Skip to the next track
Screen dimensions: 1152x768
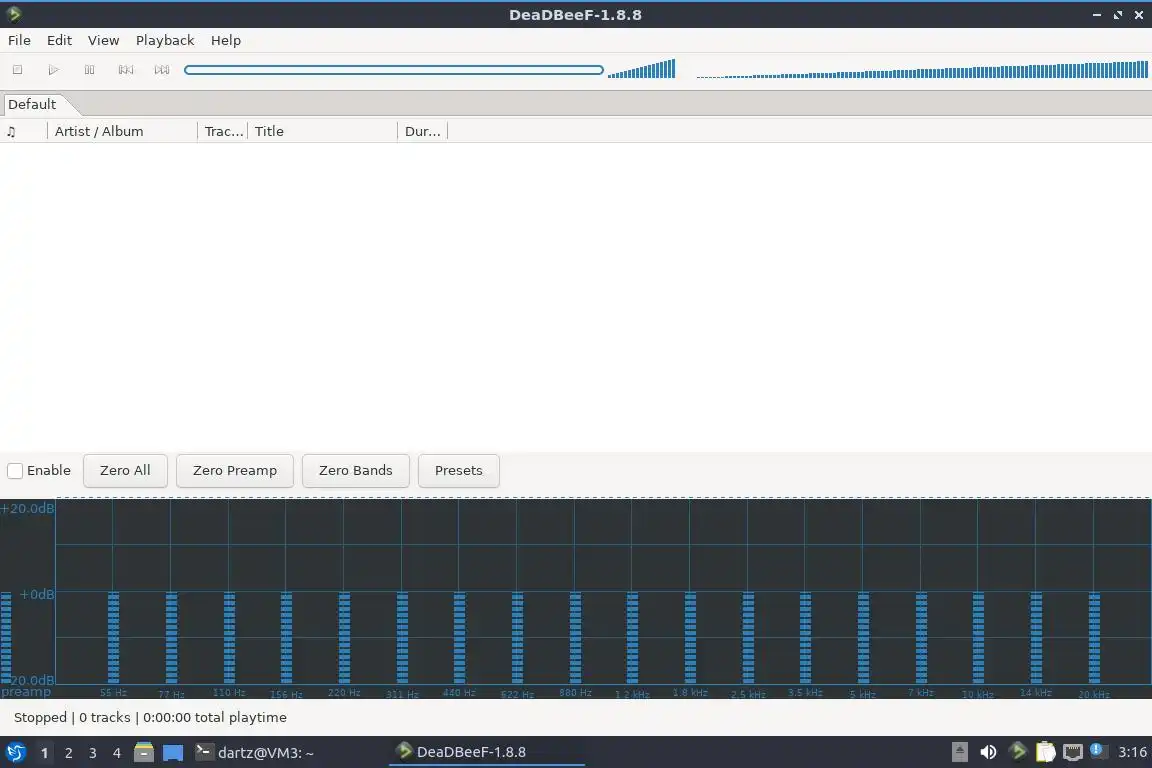pyautogui.click(x=162, y=70)
